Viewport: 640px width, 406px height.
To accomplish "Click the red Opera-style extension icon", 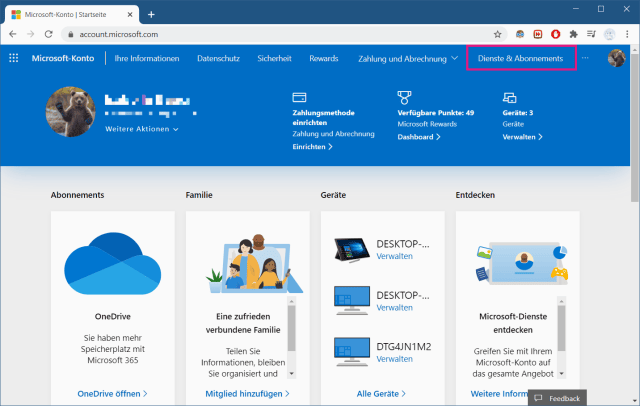I will click(x=556, y=34).
